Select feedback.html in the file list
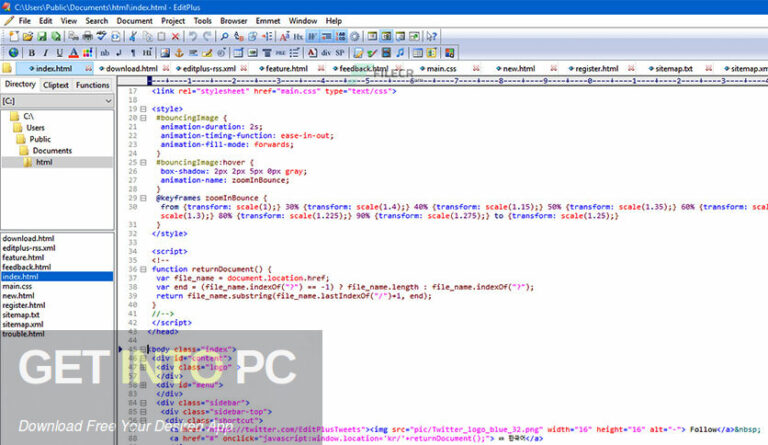The height and width of the screenshot is (445, 768). tap(26, 267)
